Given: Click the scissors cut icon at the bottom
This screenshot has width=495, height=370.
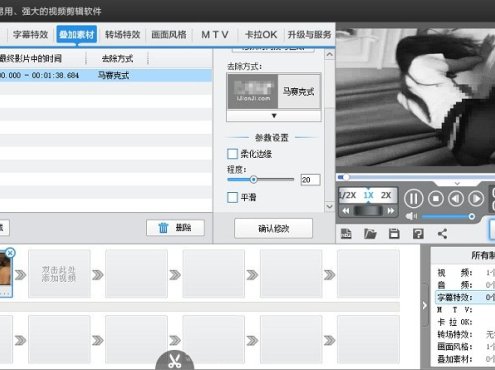Looking at the screenshot, I should (175, 361).
